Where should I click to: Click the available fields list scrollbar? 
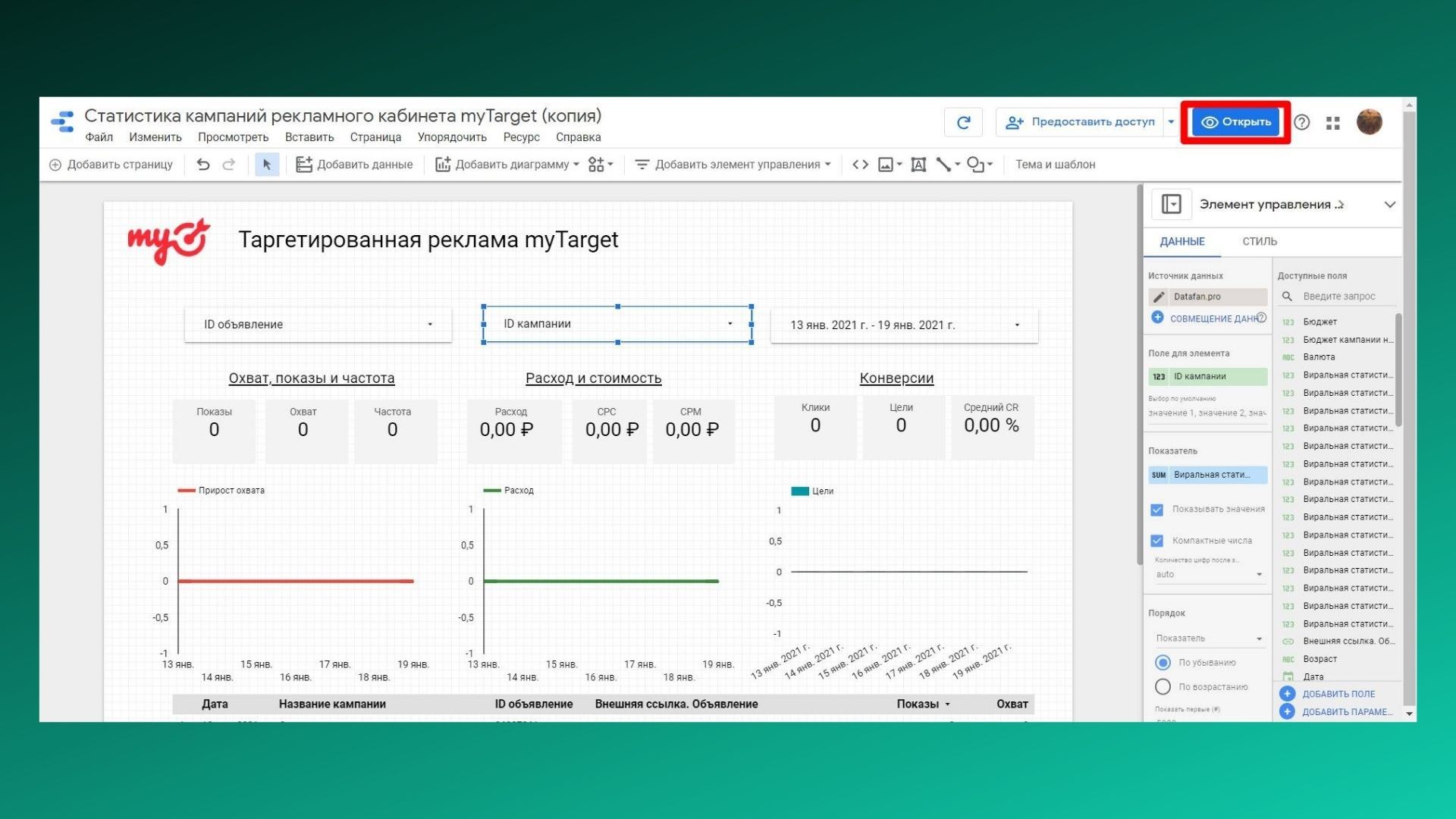pyautogui.click(x=1398, y=370)
